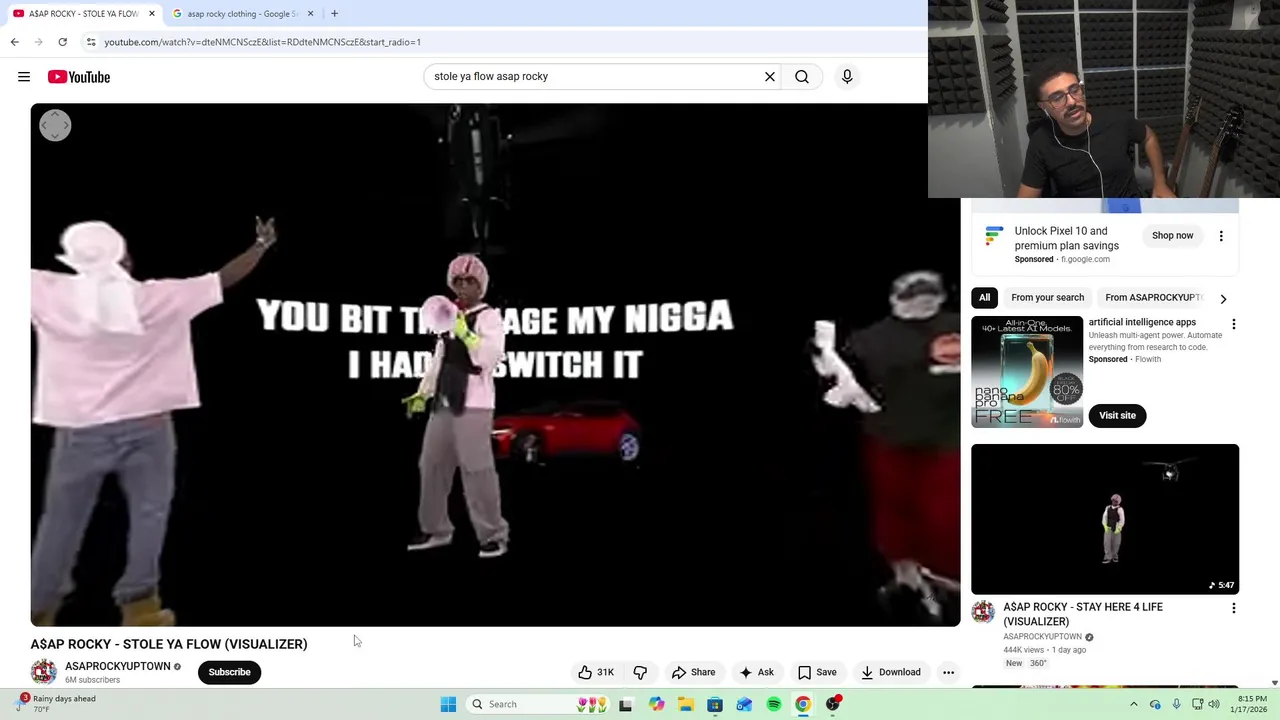Clear the search query with X
Image resolution: width=1280 pixels, height=720 pixels.
click(770, 76)
